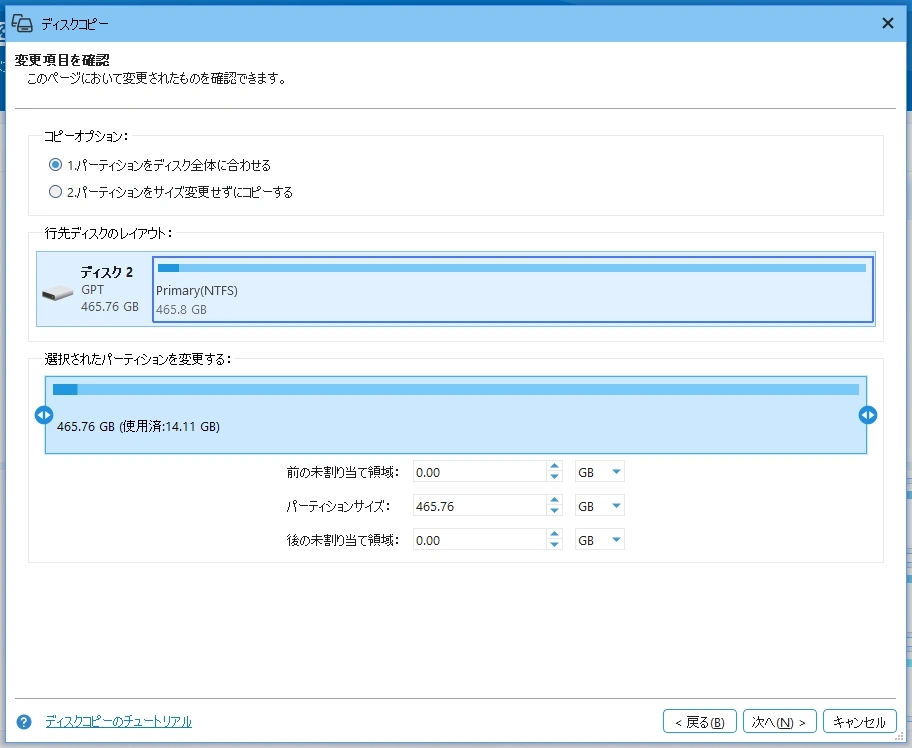912x748 pixels.
Task: Decrease 後の未割り当て領域 value with down arrow
Action: (x=554, y=544)
